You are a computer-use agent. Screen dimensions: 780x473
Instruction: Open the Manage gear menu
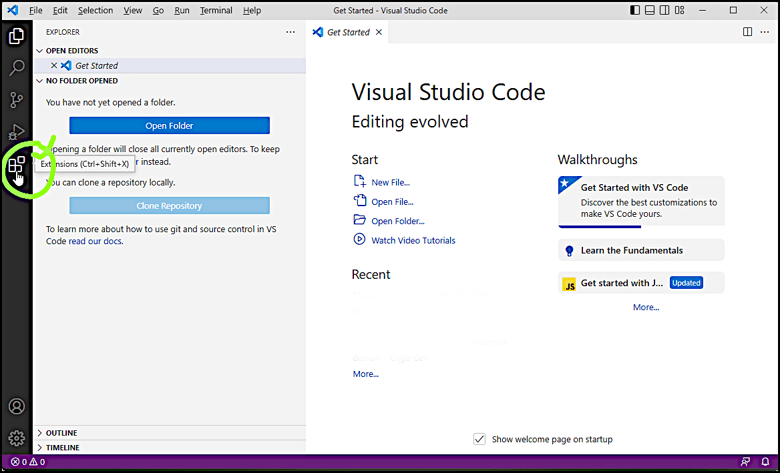pyautogui.click(x=16, y=438)
